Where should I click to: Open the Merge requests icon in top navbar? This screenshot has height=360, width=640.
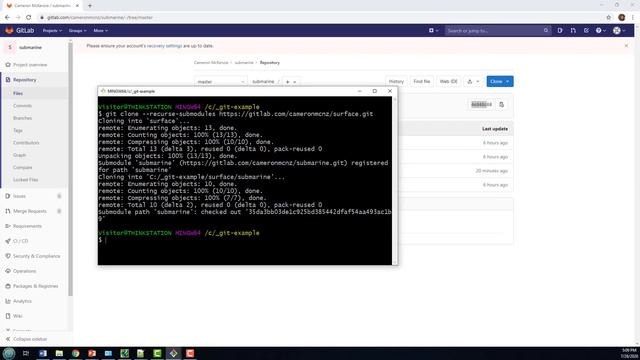pos(573,30)
